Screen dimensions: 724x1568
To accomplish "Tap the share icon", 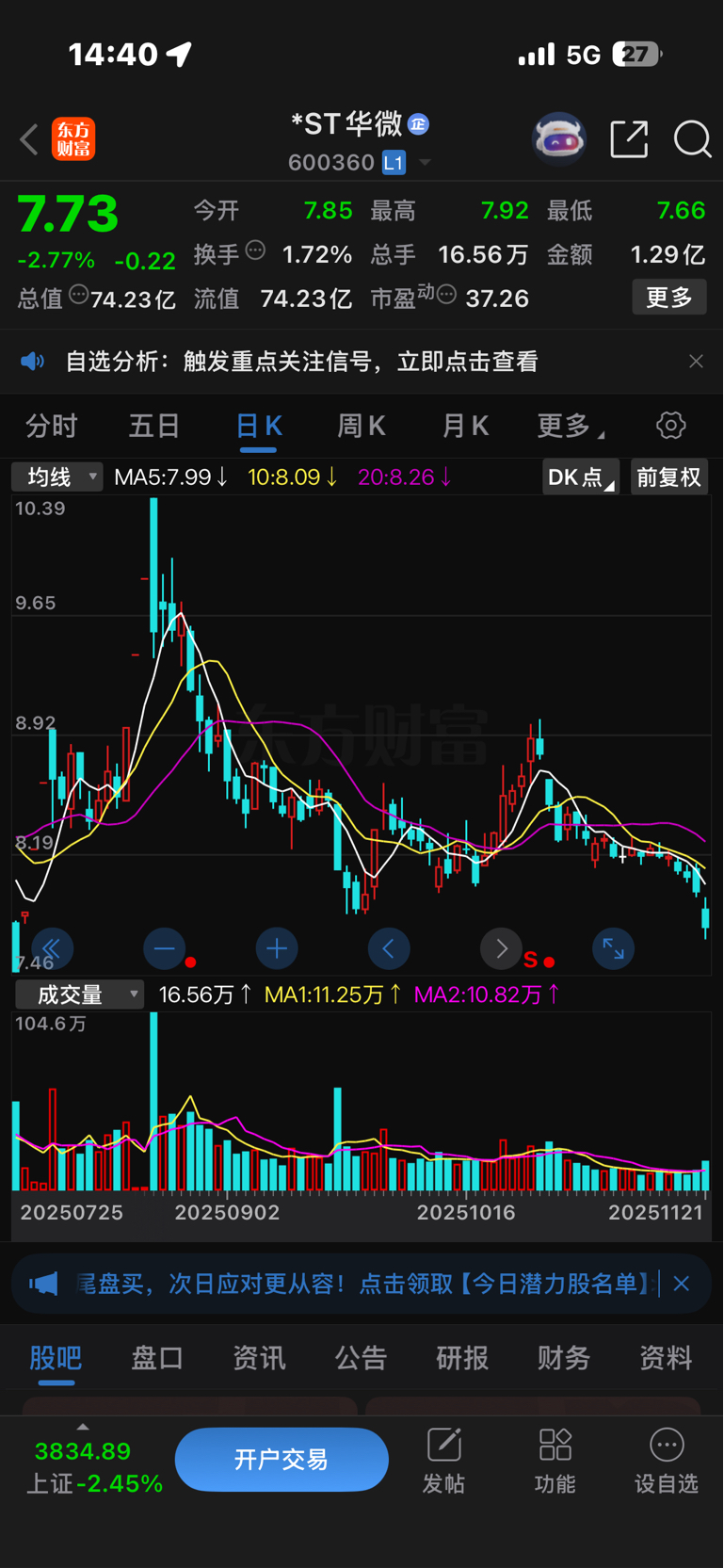I will [629, 139].
